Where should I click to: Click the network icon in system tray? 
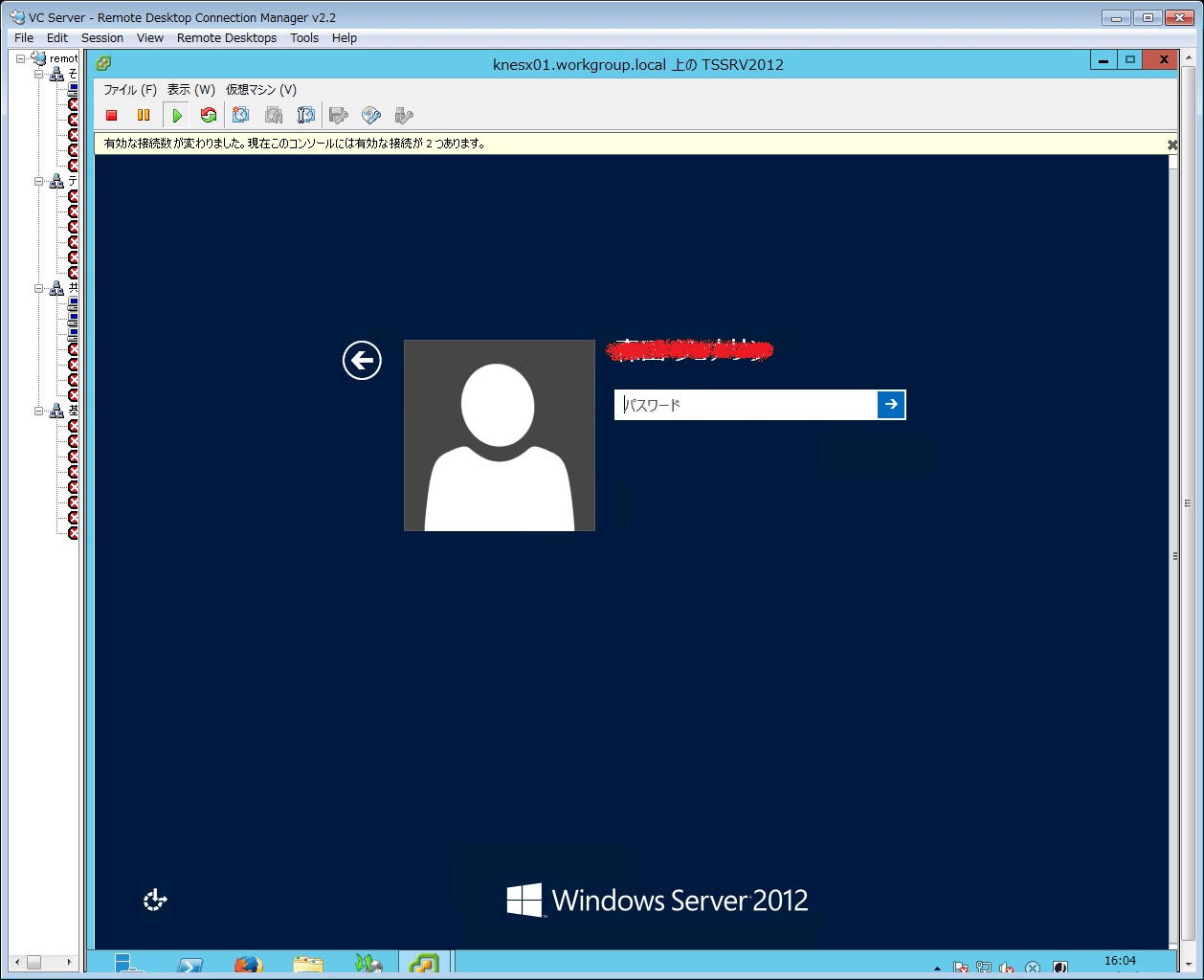(983, 968)
